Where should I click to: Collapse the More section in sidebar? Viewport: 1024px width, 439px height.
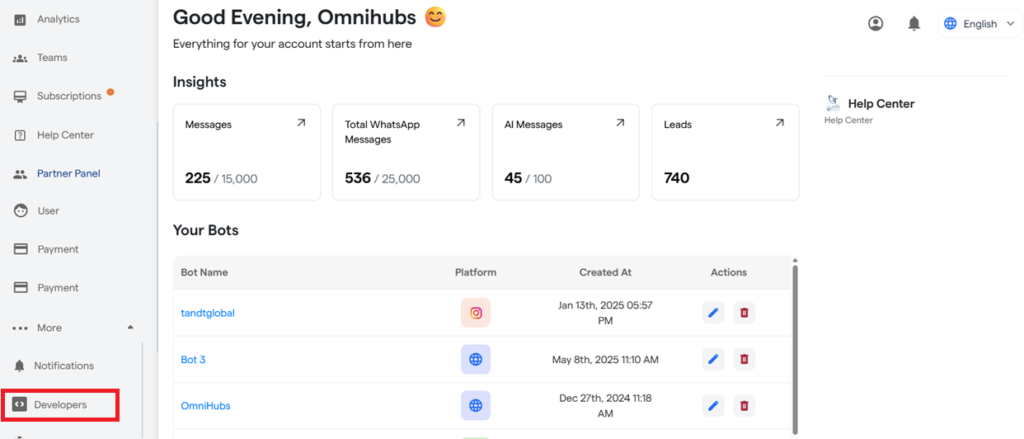tap(129, 328)
